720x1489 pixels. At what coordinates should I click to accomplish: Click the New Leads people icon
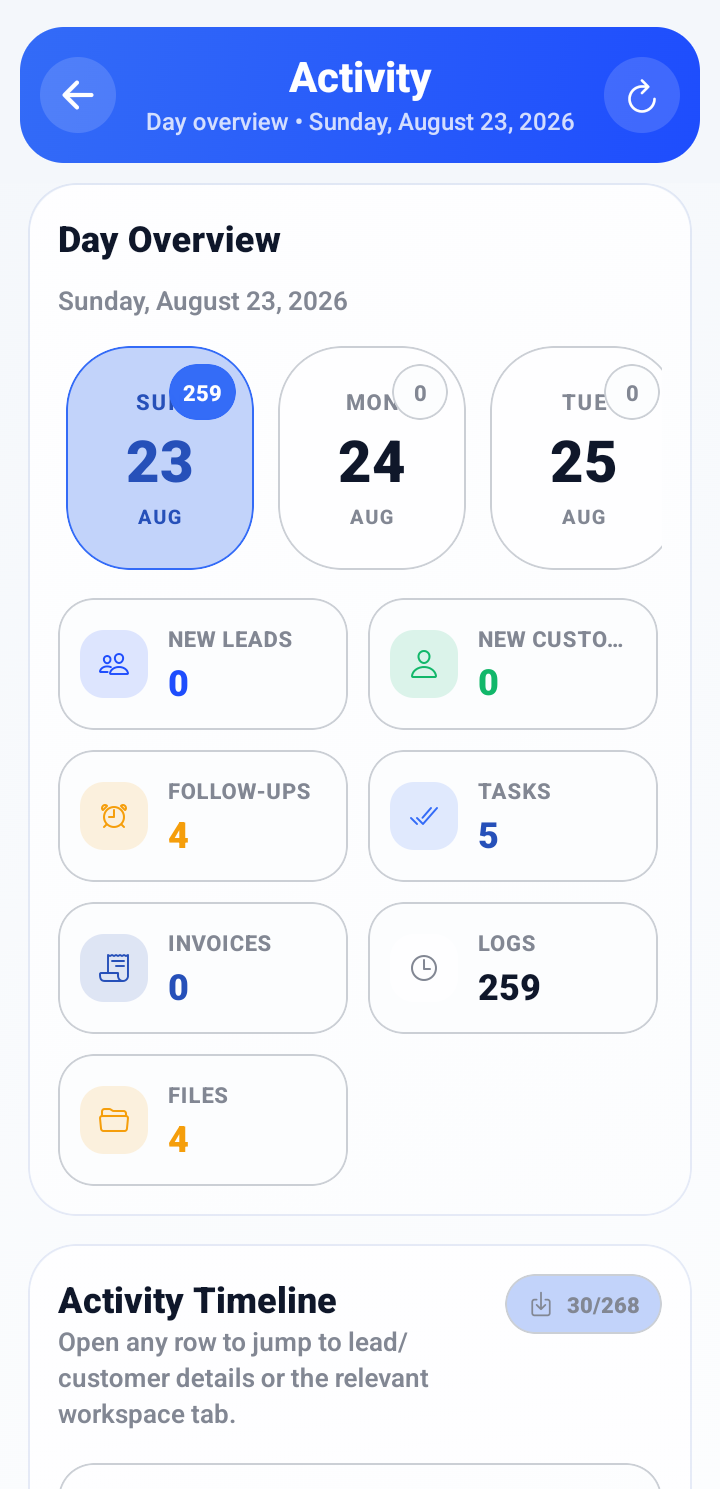pyautogui.click(x=114, y=664)
